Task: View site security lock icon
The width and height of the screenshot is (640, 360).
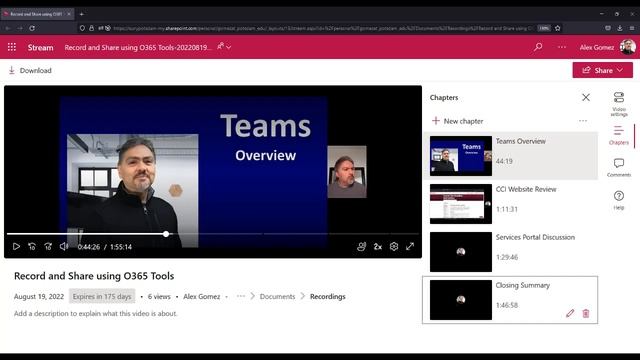Action: pos(91,28)
